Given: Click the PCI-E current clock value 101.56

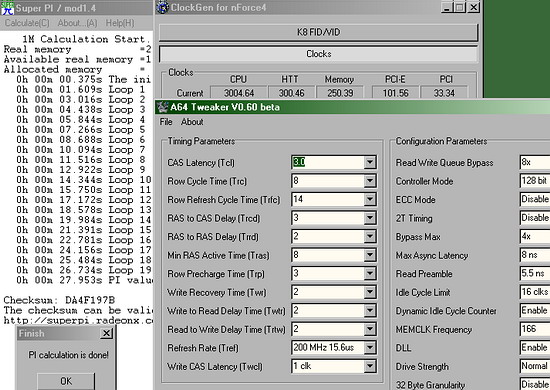Looking at the screenshot, I should coord(395,93).
